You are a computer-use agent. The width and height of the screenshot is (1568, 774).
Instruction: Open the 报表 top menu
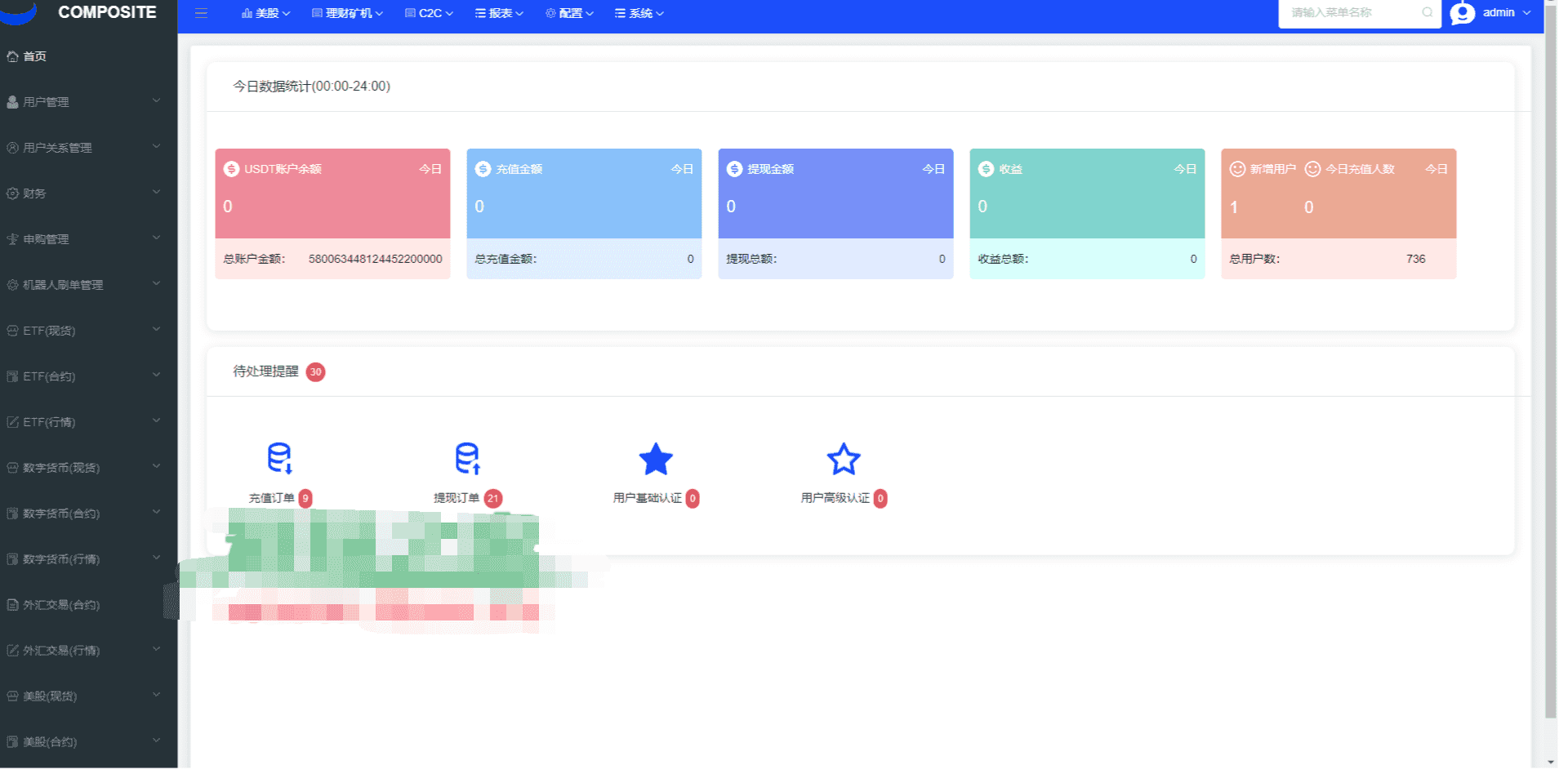pyautogui.click(x=499, y=13)
